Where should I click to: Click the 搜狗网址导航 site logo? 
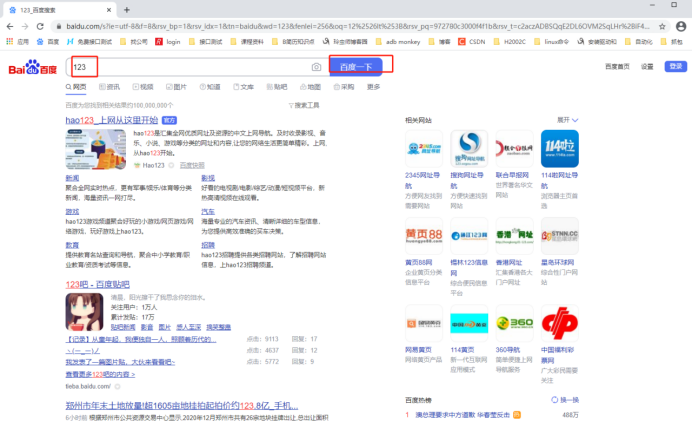click(469, 149)
